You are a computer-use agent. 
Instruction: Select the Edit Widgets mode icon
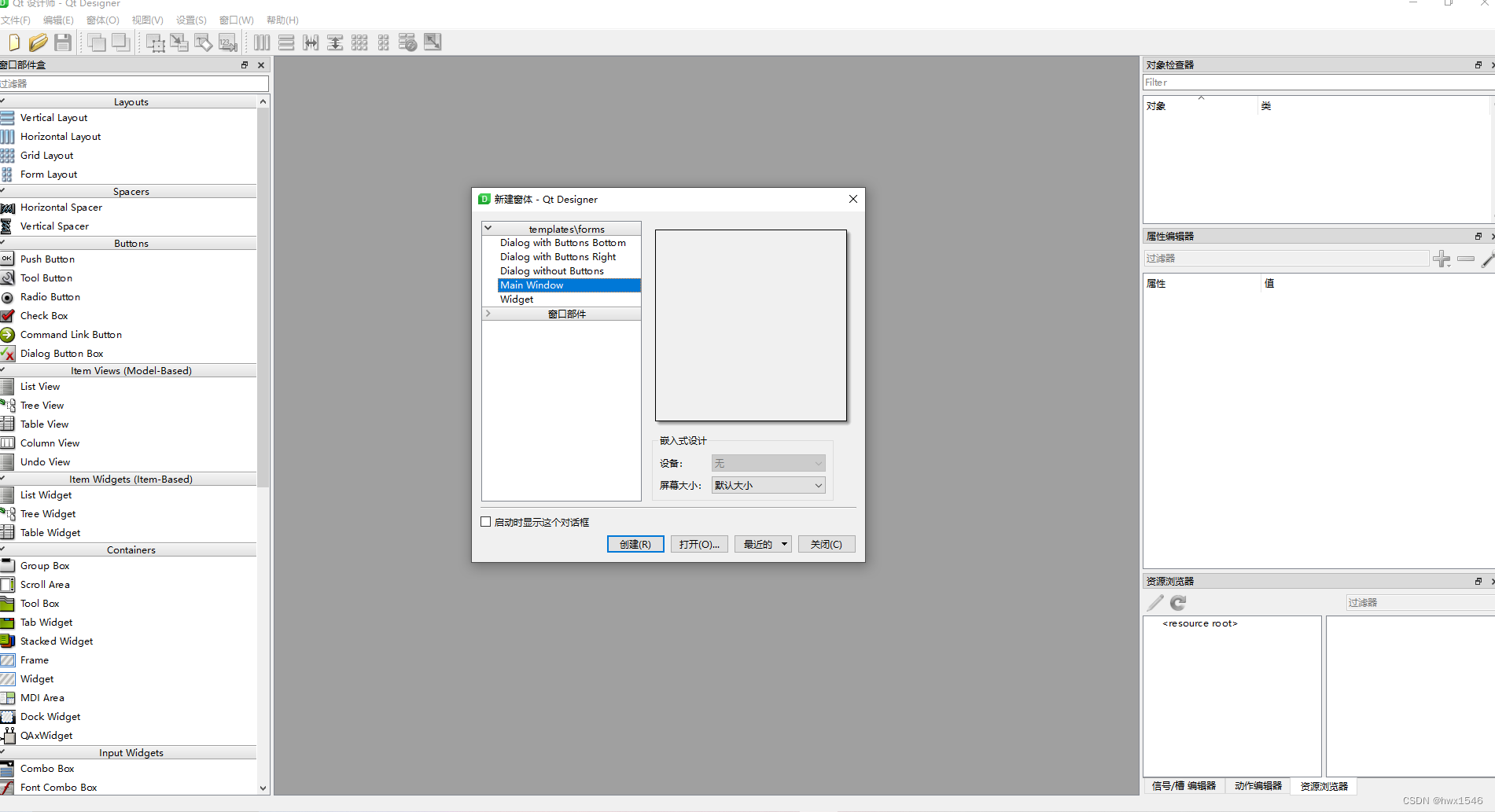coord(156,42)
